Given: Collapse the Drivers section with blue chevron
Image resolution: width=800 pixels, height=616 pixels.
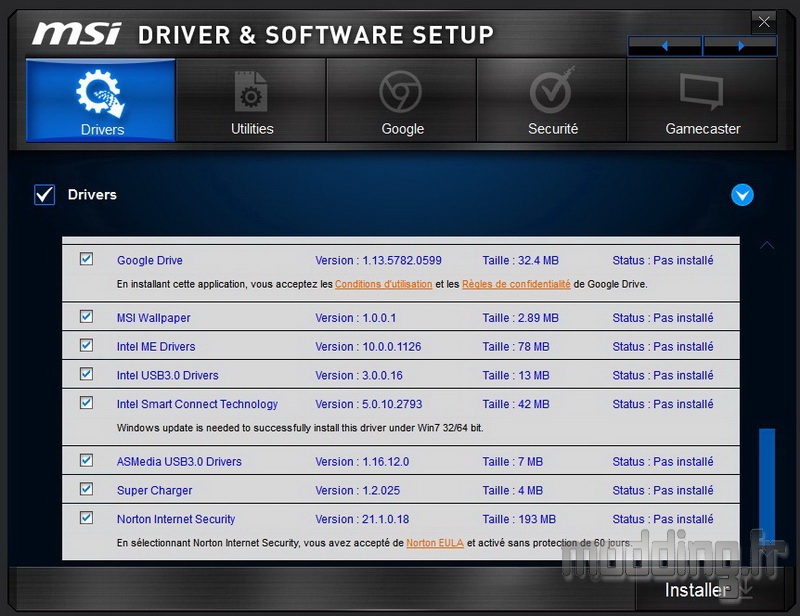Looking at the screenshot, I should [x=742, y=195].
